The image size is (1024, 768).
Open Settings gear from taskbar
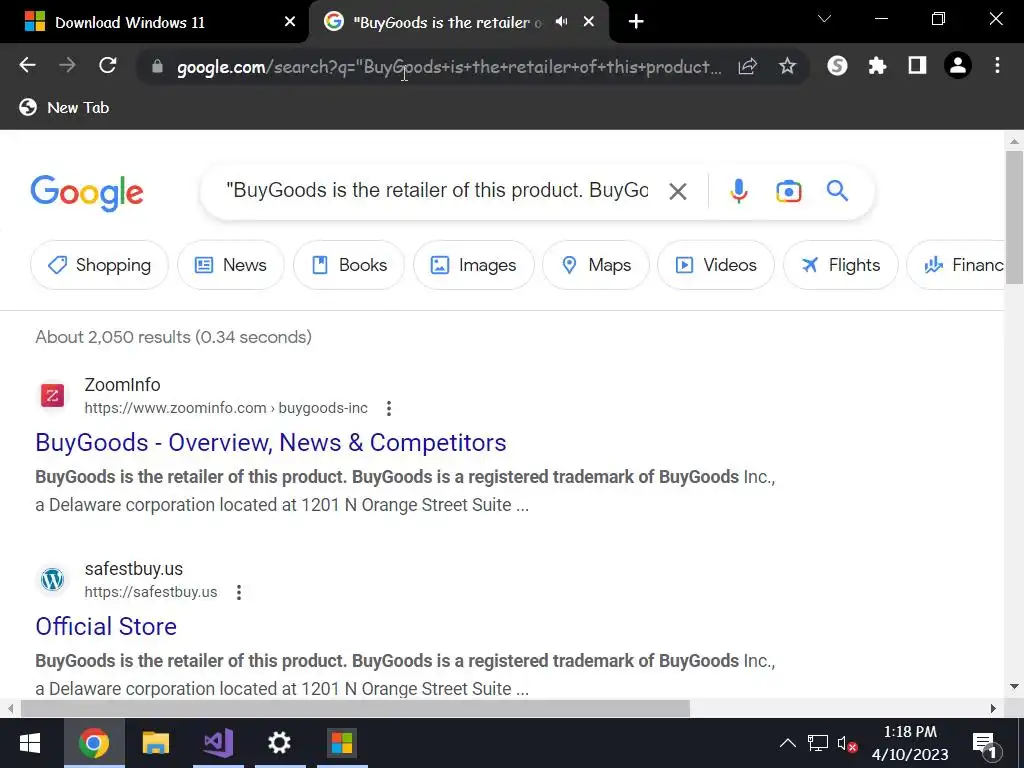pyautogui.click(x=280, y=743)
